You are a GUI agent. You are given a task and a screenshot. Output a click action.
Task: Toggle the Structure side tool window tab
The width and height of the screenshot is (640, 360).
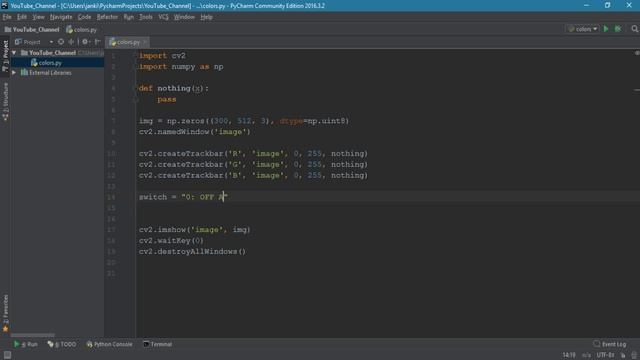pos(5,102)
